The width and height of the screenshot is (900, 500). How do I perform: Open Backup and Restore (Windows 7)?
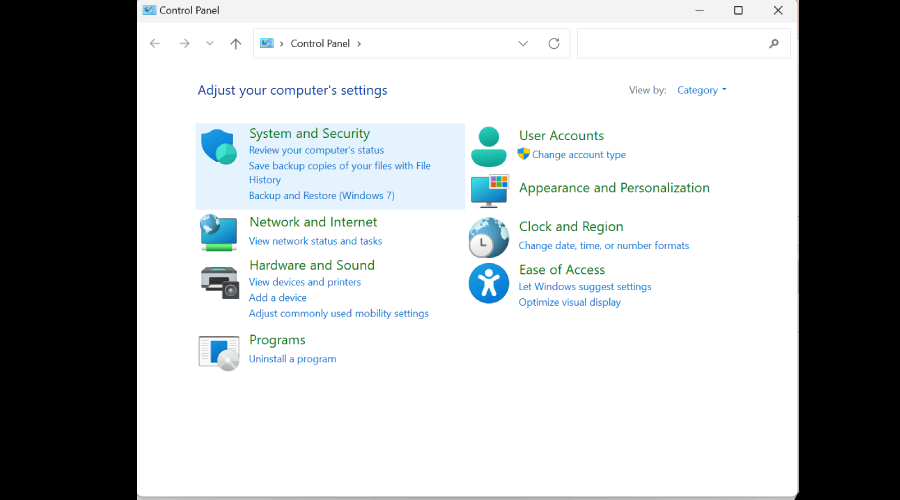[x=321, y=196]
